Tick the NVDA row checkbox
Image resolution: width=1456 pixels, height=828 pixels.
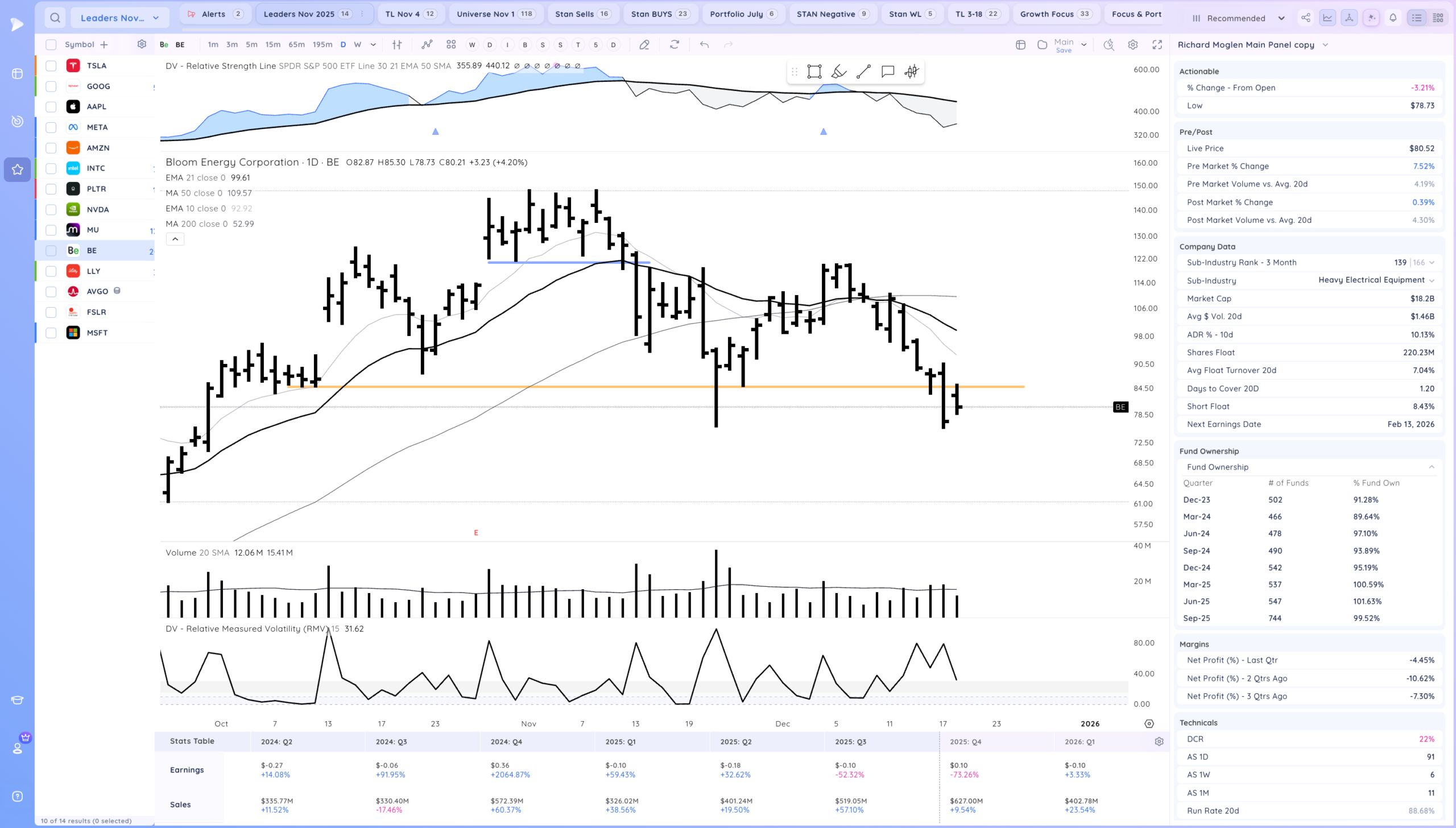[x=51, y=209]
